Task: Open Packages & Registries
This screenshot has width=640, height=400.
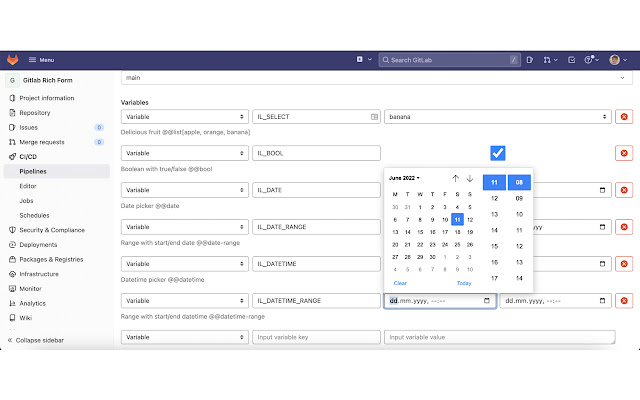Action: (x=51, y=260)
